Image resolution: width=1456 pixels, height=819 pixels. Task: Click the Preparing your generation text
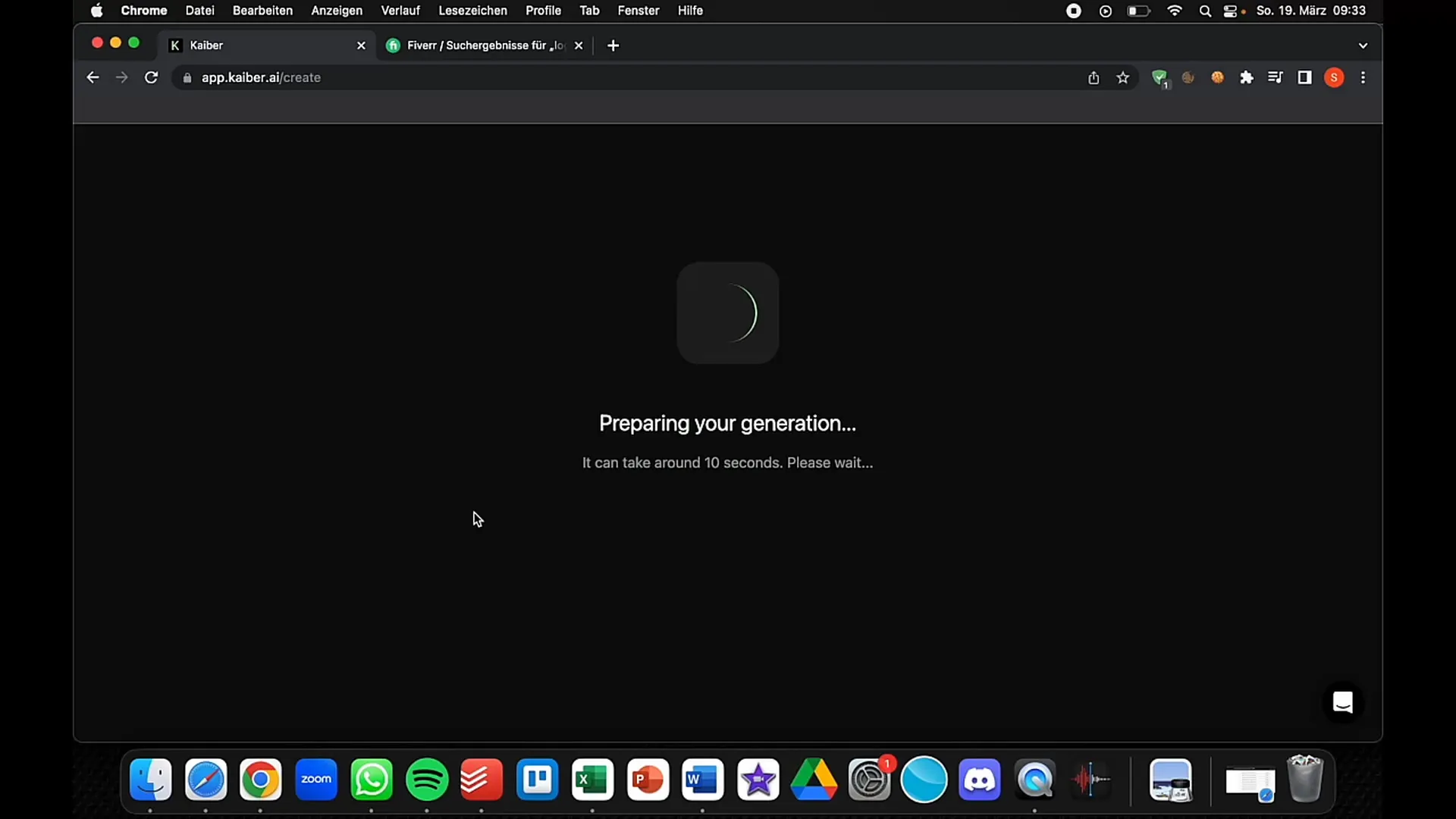[727, 423]
